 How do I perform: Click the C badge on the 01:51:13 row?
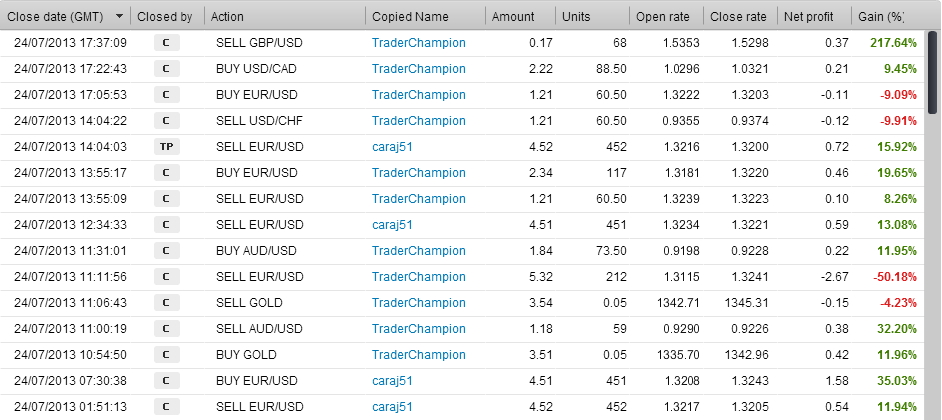(x=165, y=407)
